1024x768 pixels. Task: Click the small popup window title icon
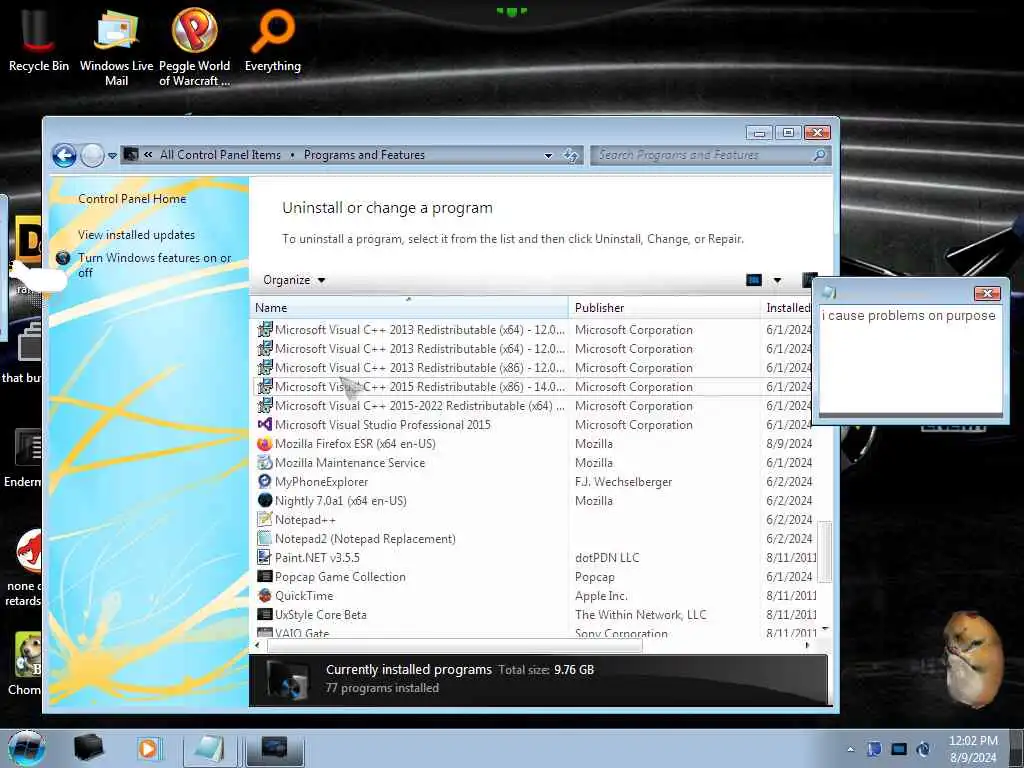[829, 293]
